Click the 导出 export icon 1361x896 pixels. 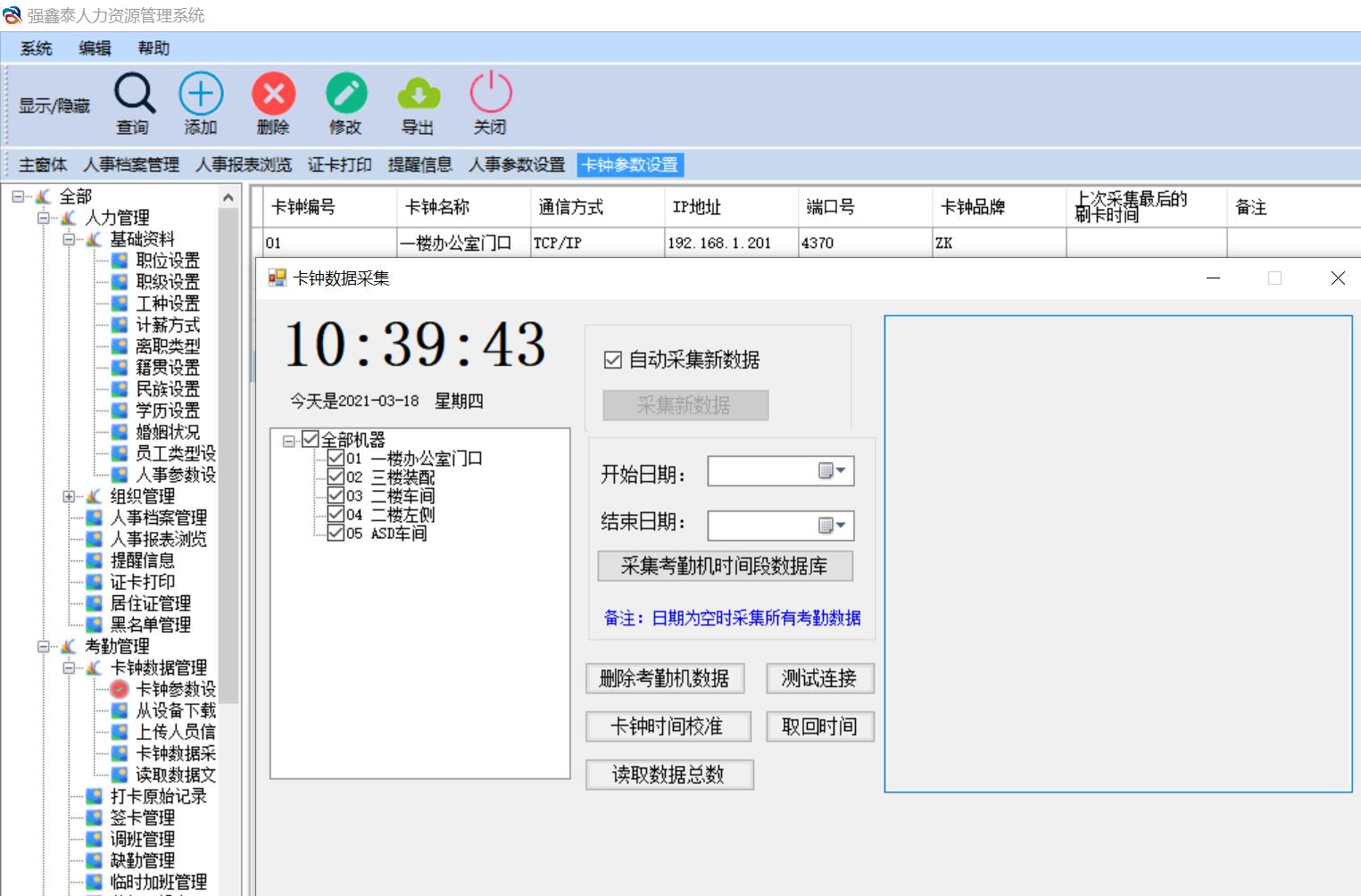419,92
